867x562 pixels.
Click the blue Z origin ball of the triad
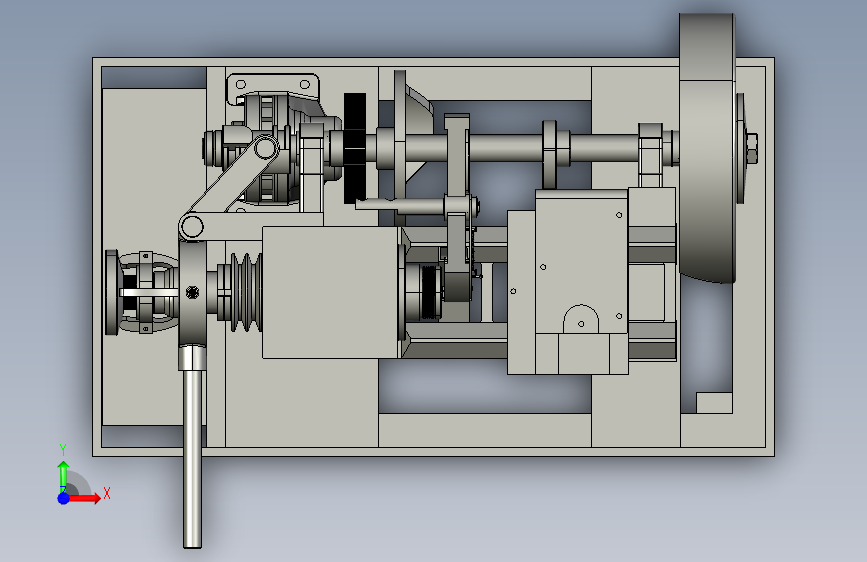tap(64, 498)
